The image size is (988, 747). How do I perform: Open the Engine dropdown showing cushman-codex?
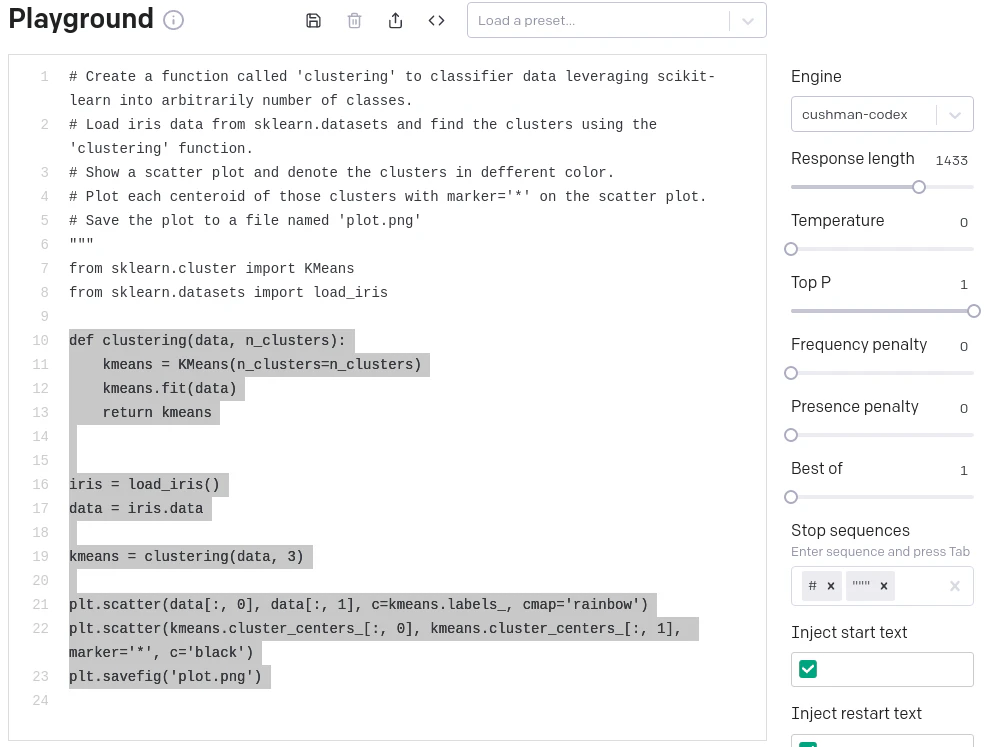(882, 114)
